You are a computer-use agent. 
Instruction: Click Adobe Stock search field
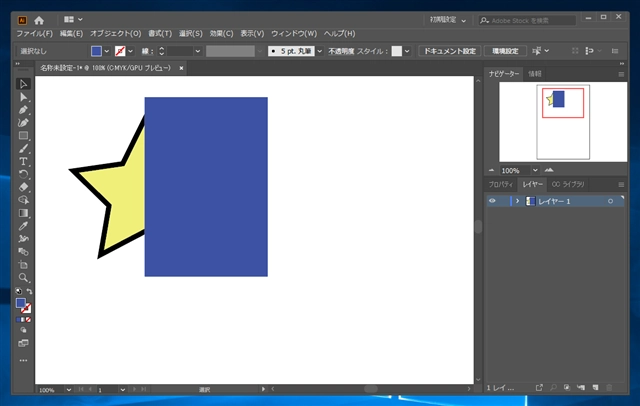tap(527, 20)
